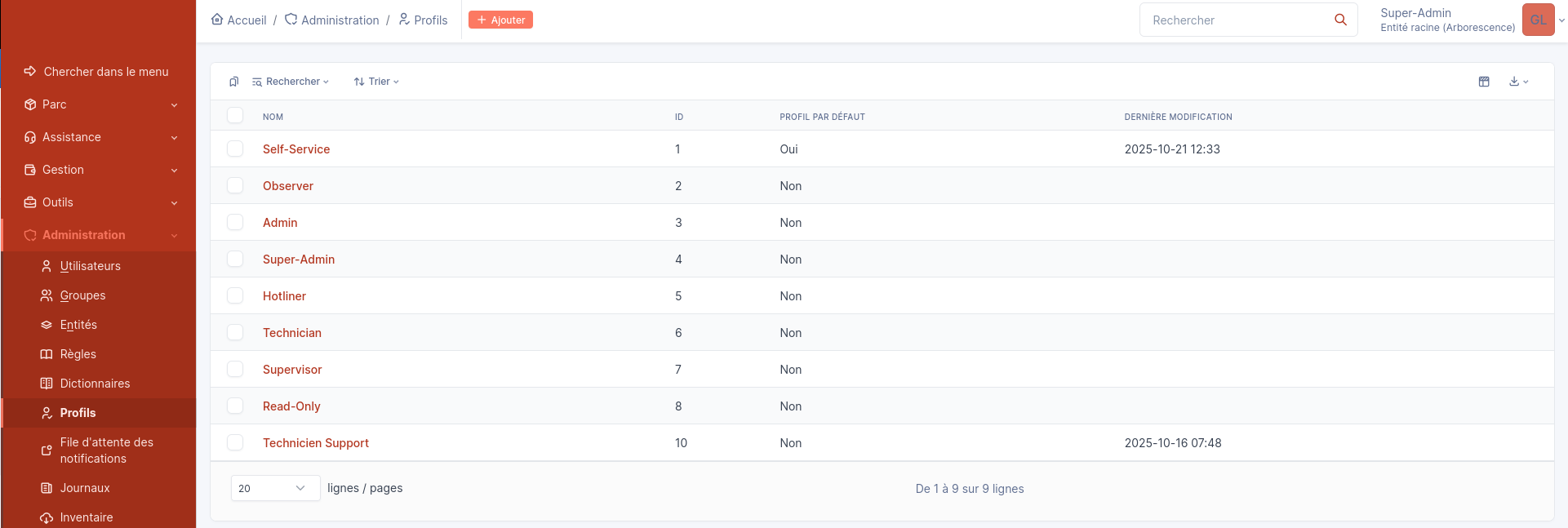Screen dimensions: 1568x528
Task: Focus the top Rechercher search field
Action: pyautogui.click(x=1233, y=20)
